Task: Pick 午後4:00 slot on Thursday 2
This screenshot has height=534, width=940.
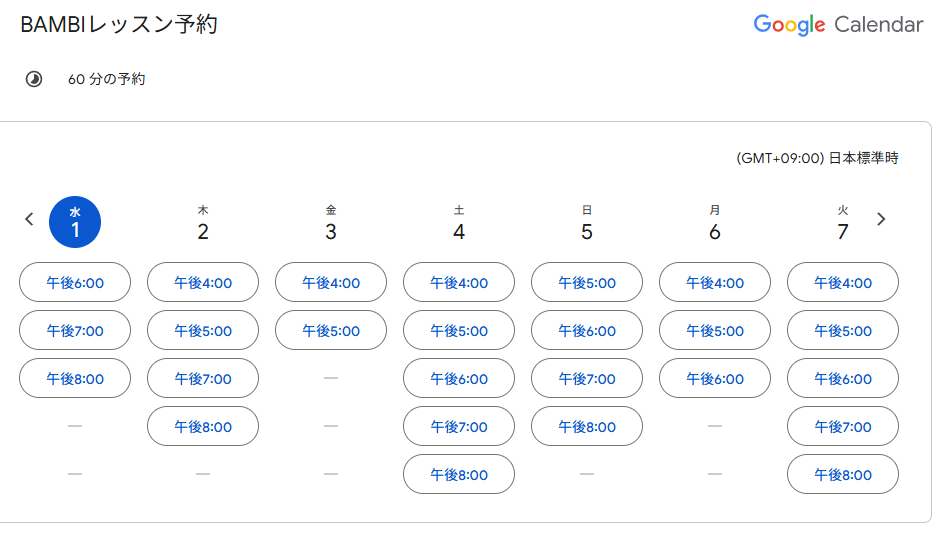Action: coord(203,283)
